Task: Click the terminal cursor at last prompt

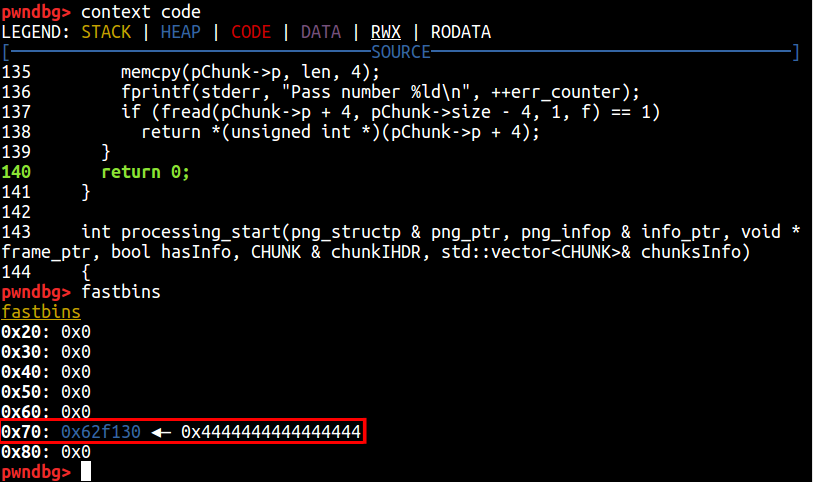Action: click(87, 471)
